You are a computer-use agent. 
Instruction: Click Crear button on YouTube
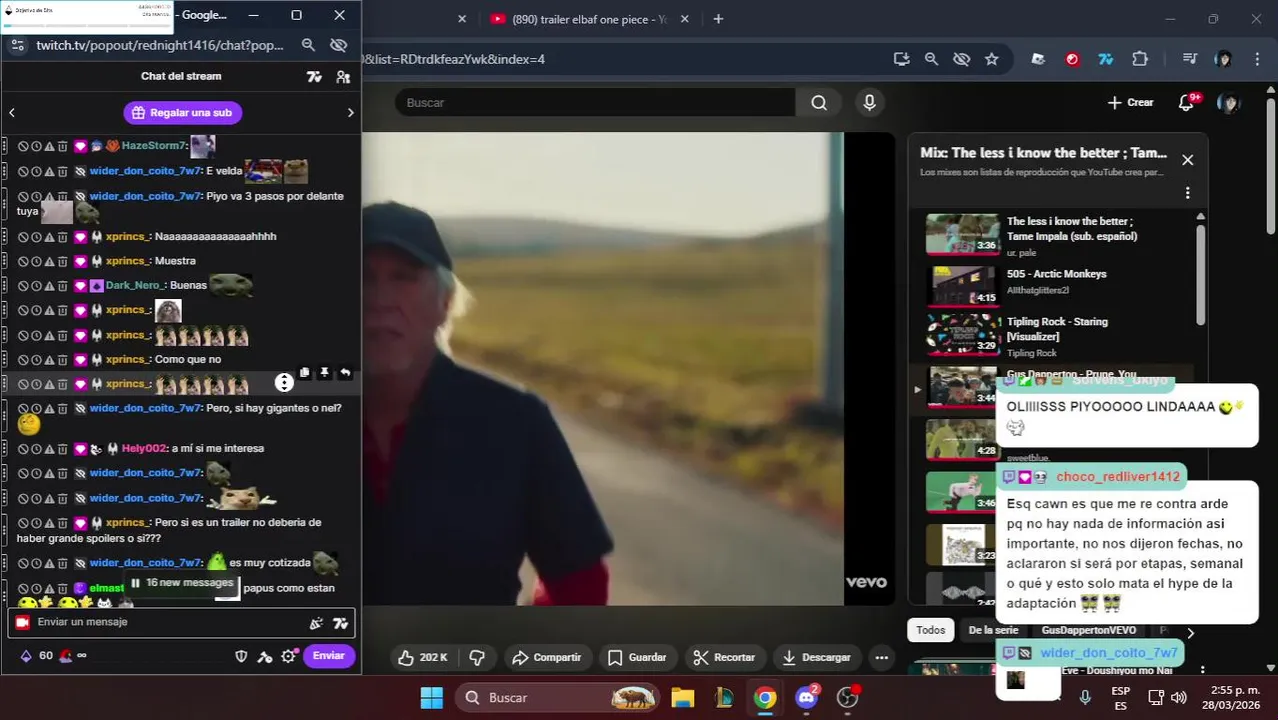click(1131, 102)
